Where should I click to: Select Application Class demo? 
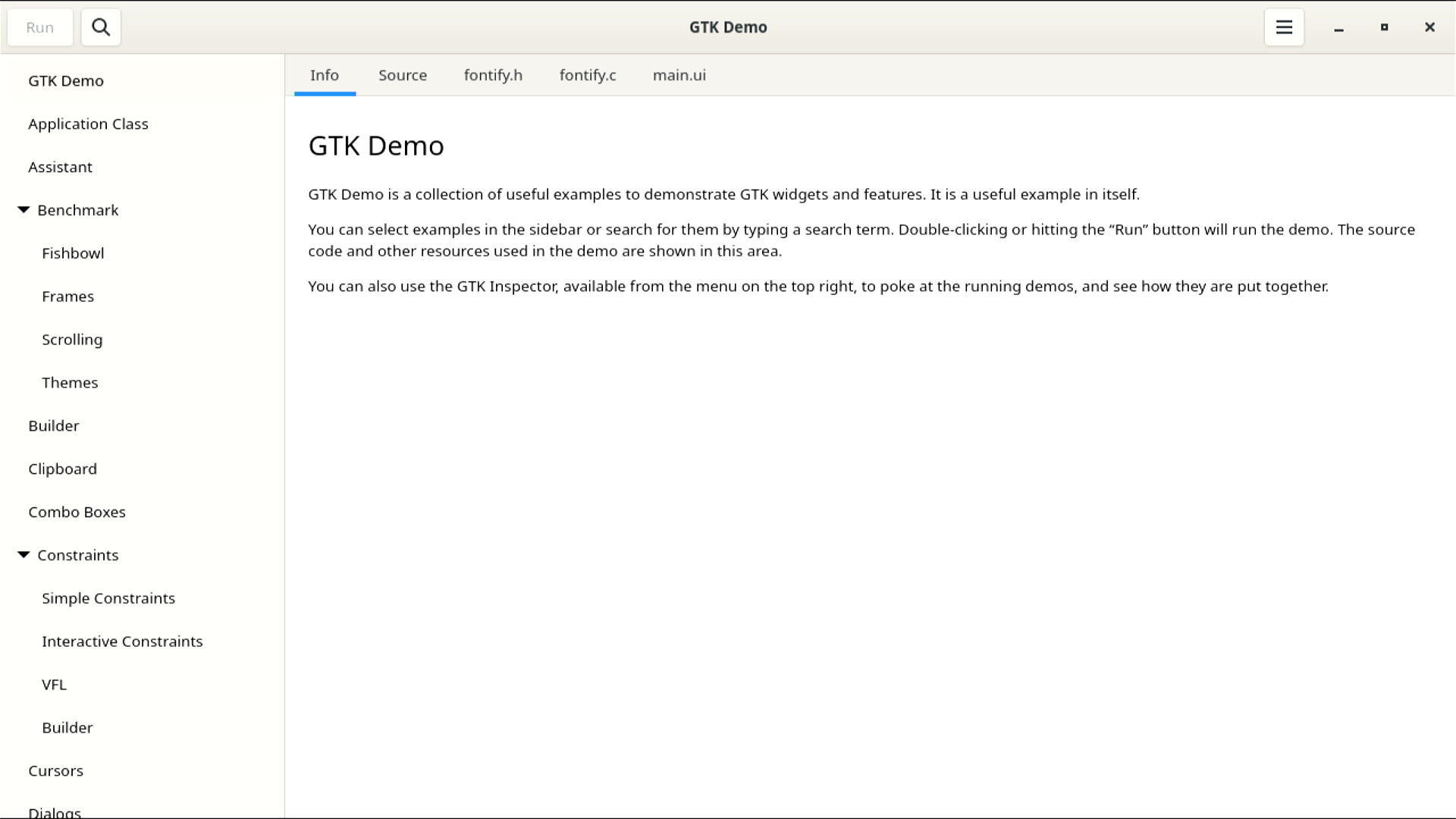(143, 124)
